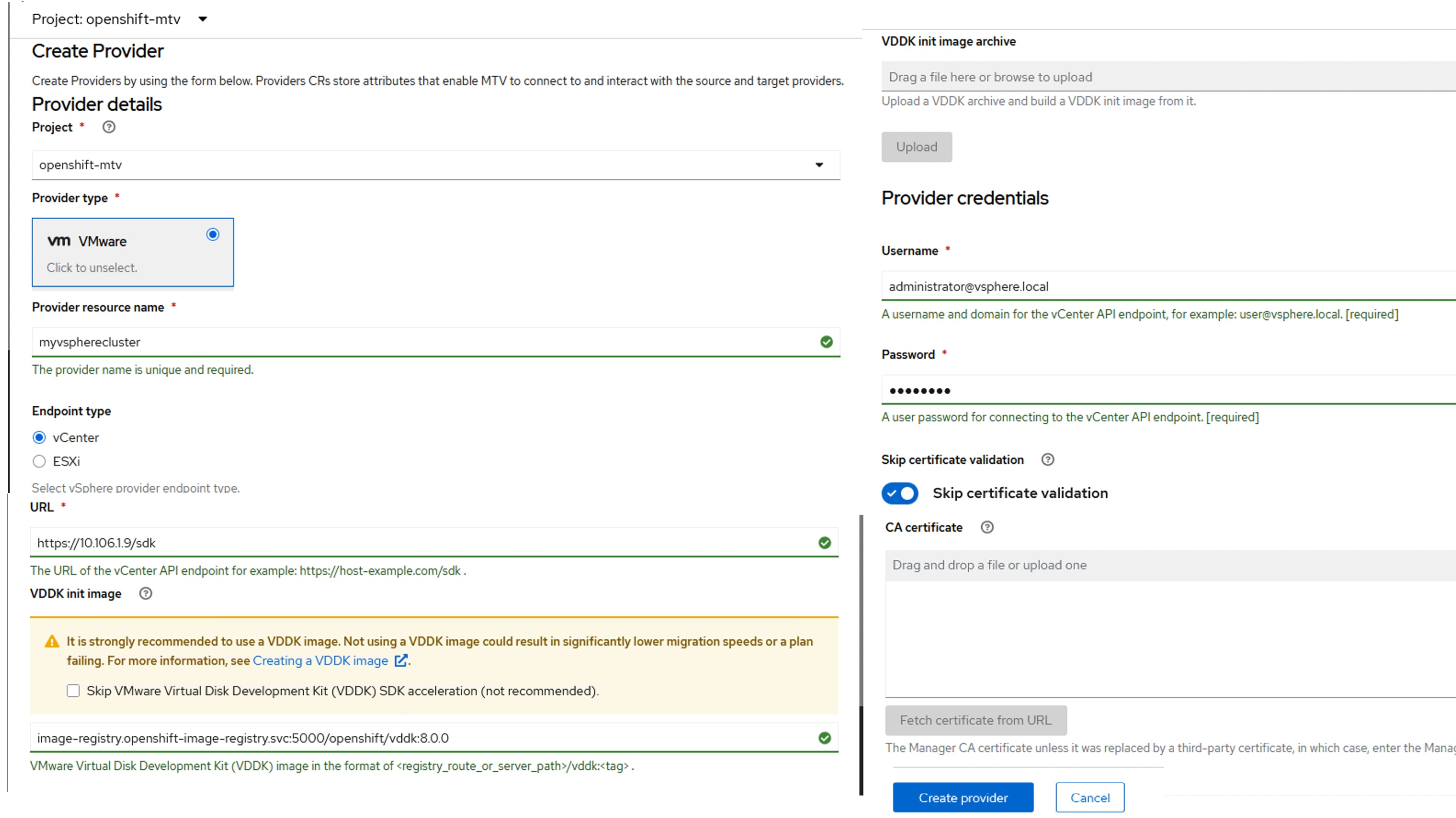This screenshot has height=818, width=1456.
Task: Check Skip VMware VDDK SDK acceleration box
Action: pos(74,691)
